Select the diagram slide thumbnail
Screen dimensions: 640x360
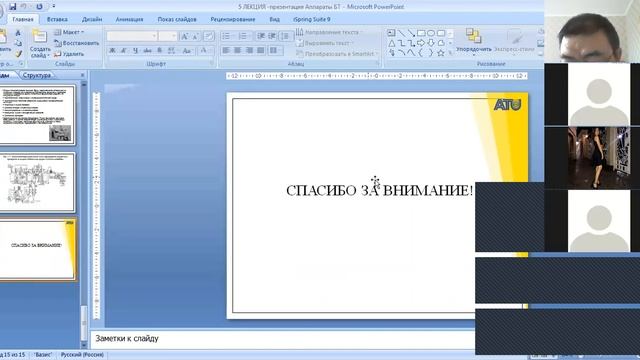pyautogui.click(x=38, y=182)
